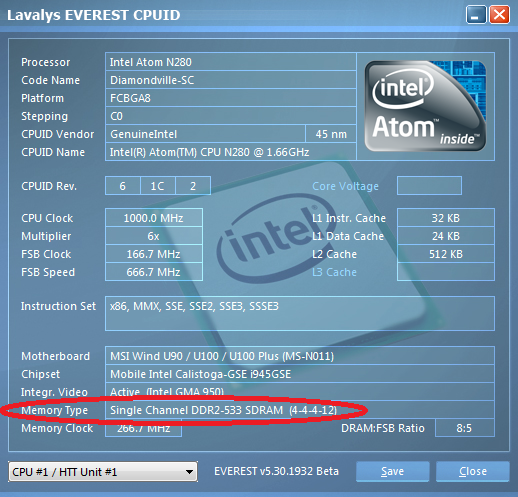Click the Memory Clock value 266.7 MHz

tap(143, 428)
